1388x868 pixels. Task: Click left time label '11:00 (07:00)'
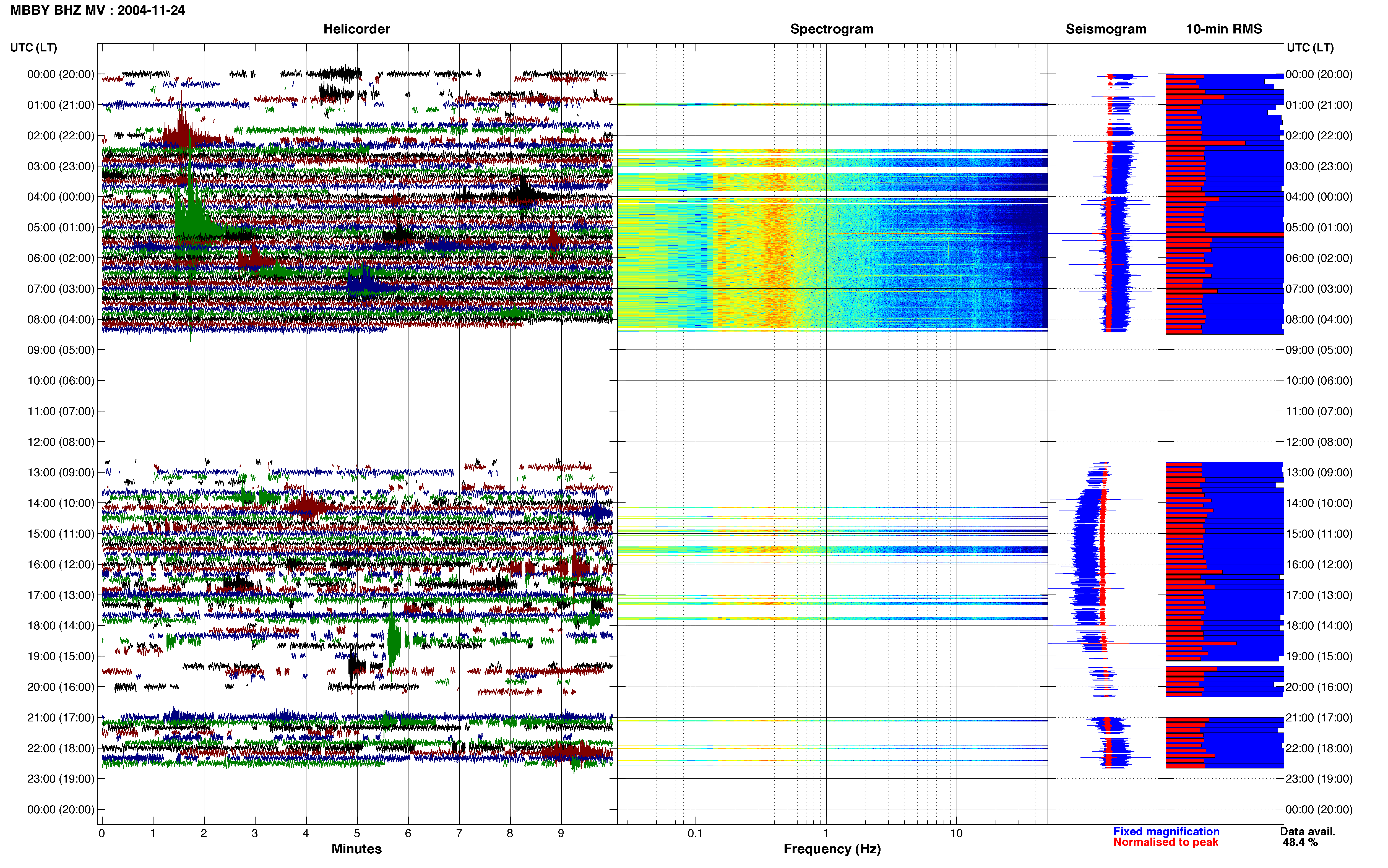[x=61, y=411]
